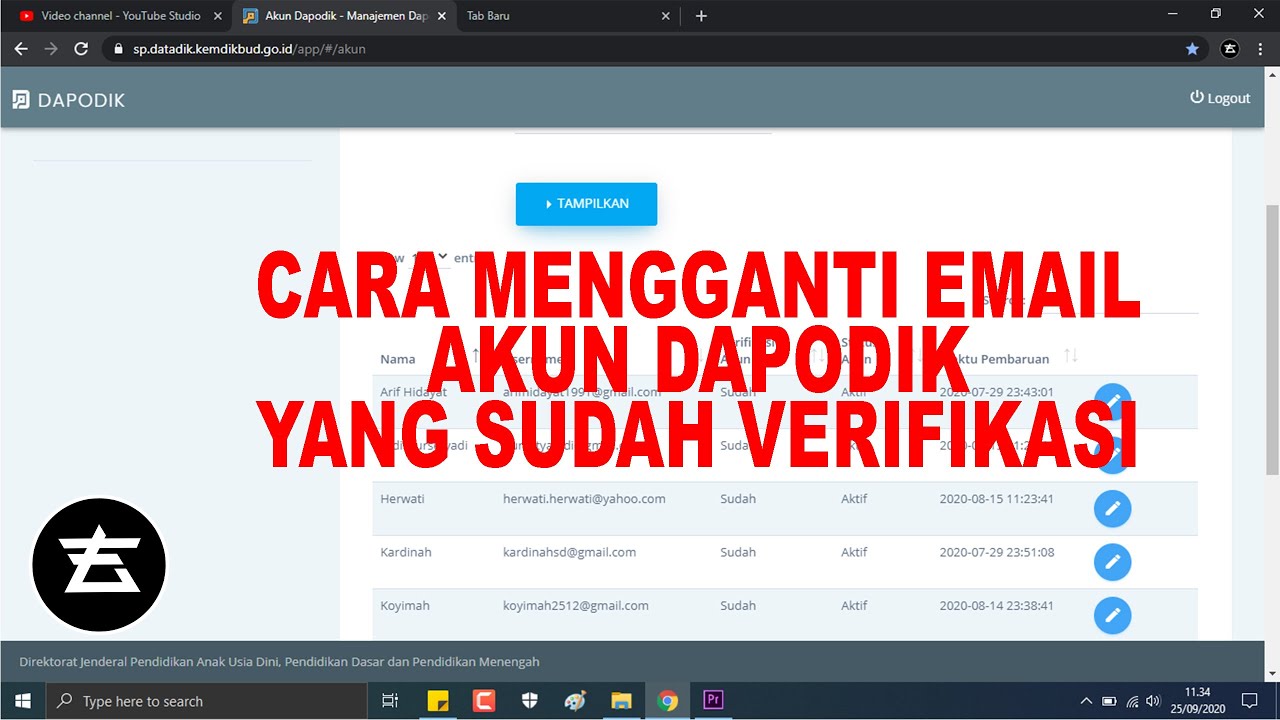This screenshot has height=720, width=1280.
Task: Click the name Herwati in the table
Action: tap(402, 498)
